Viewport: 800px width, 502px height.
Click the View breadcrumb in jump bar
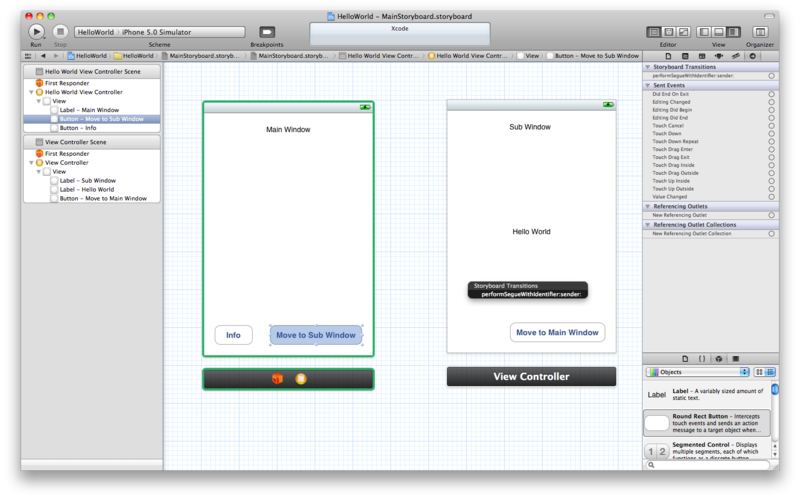(528, 56)
